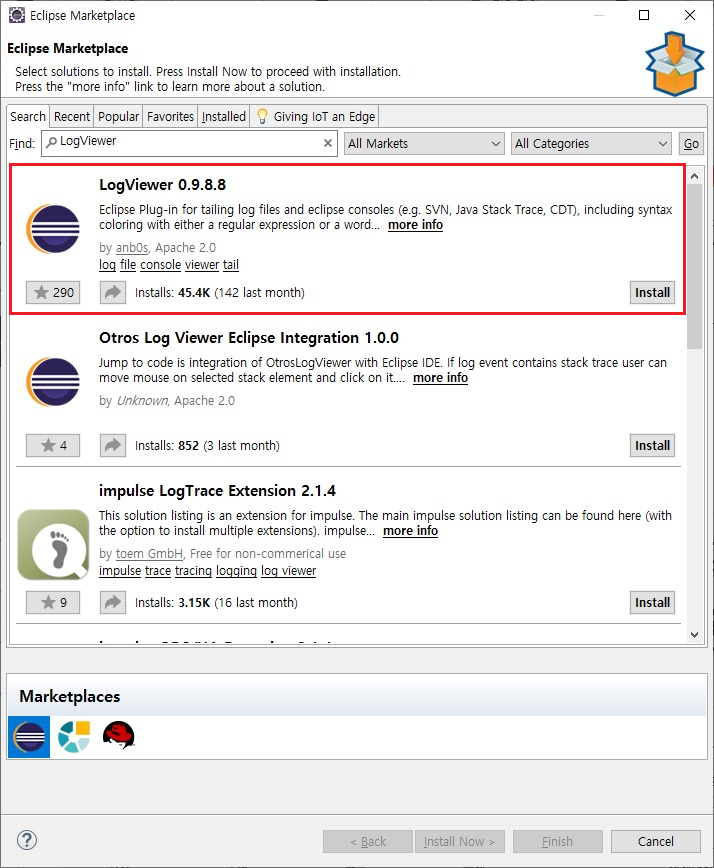
Task: Click the 'console' tag under LogViewer
Action: point(161,265)
